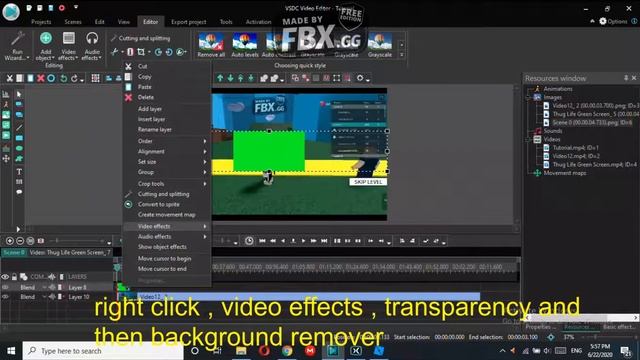This screenshot has height=360, width=640.
Task: Apply the Remove all quick style
Action: pyautogui.click(x=211, y=45)
